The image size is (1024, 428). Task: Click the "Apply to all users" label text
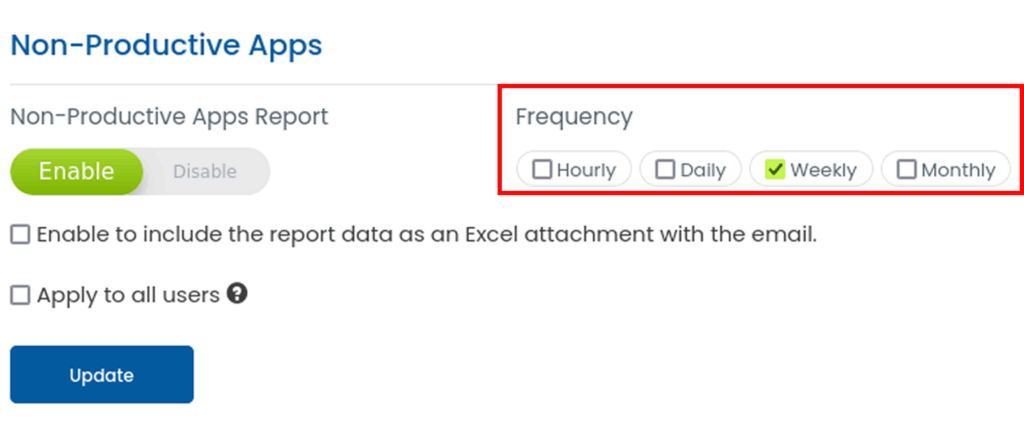coord(128,295)
